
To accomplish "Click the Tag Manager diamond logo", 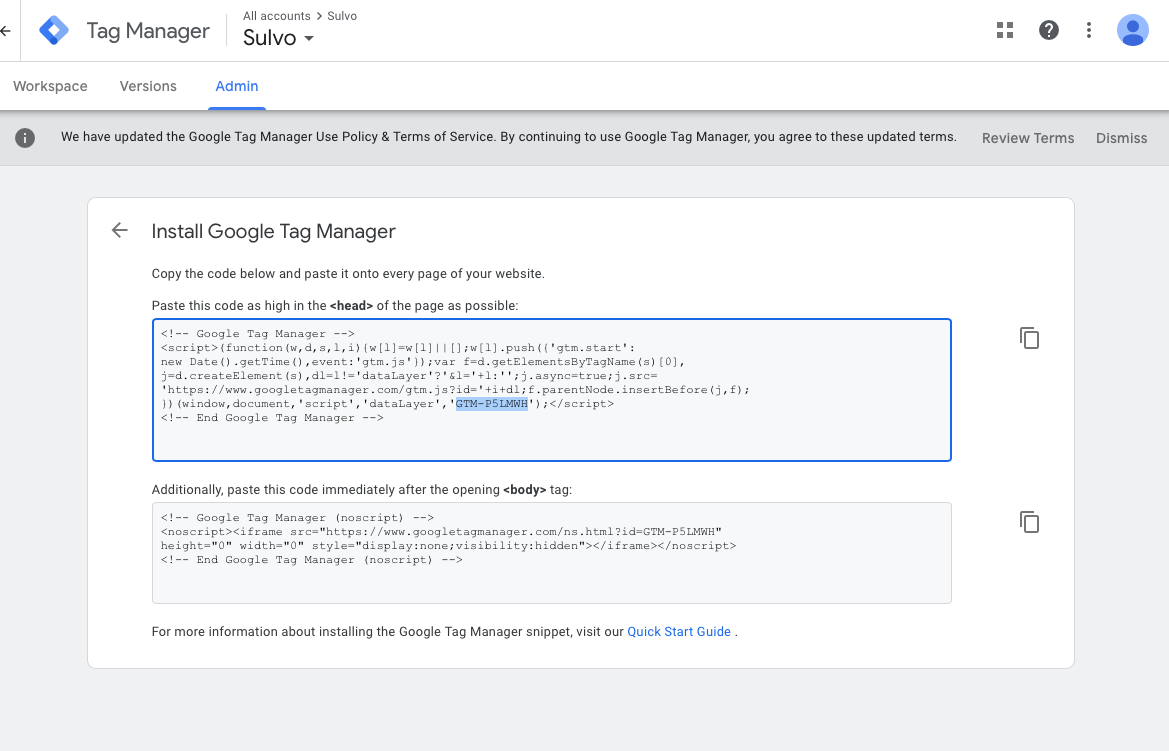I will click(54, 31).
